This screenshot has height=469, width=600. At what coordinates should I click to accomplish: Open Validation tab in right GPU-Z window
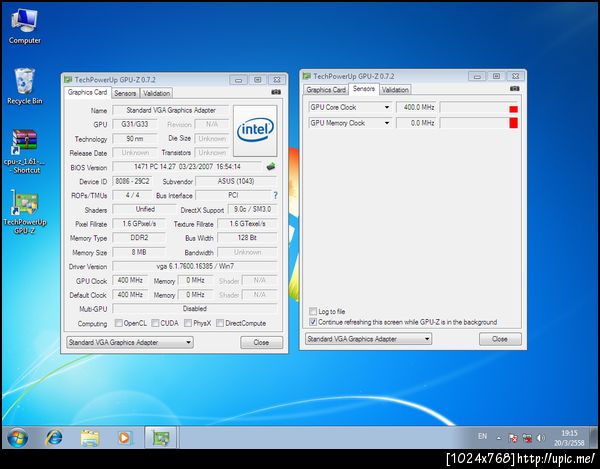pos(395,90)
